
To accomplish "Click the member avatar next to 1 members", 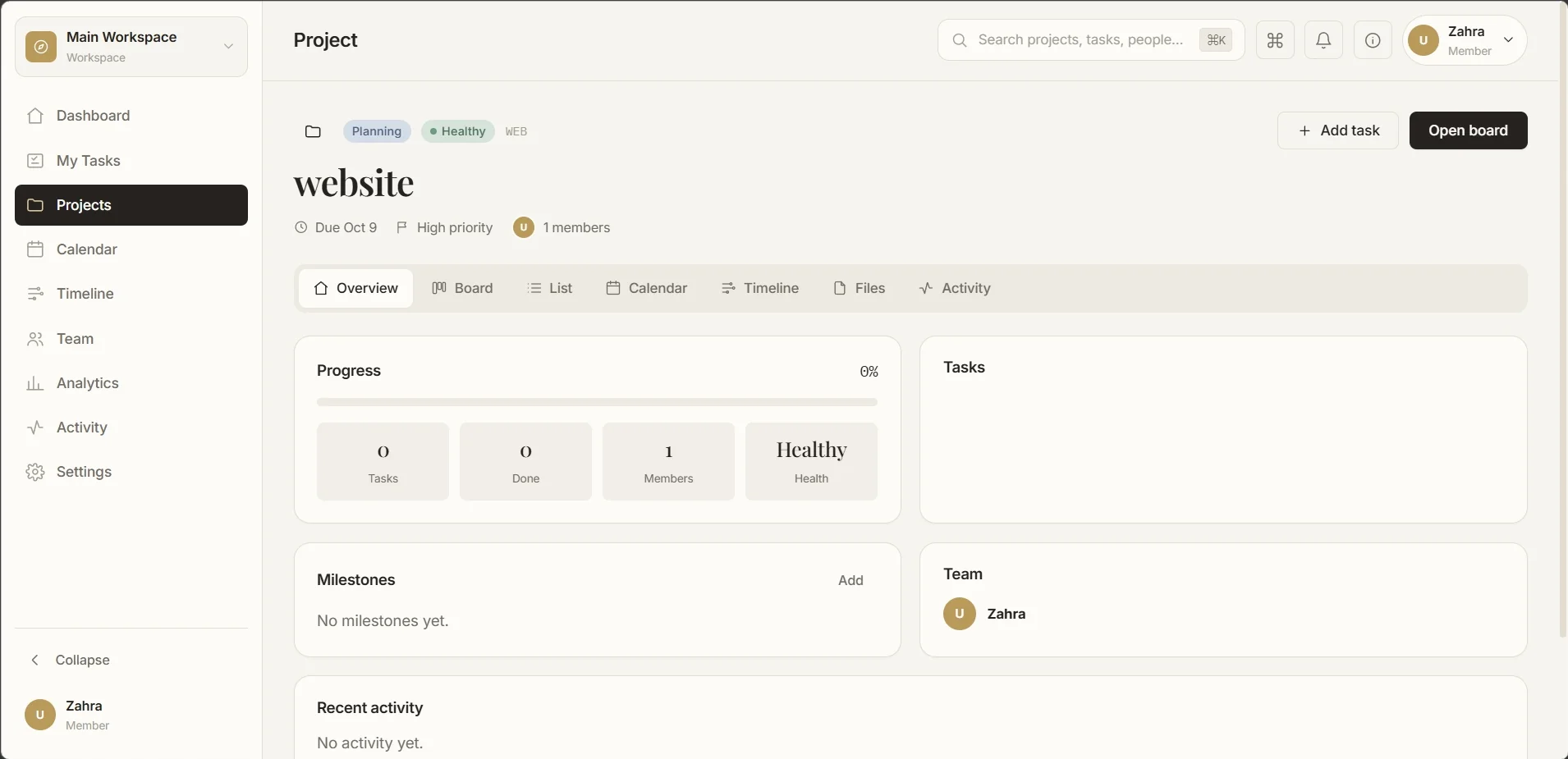I will click(x=524, y=227).
